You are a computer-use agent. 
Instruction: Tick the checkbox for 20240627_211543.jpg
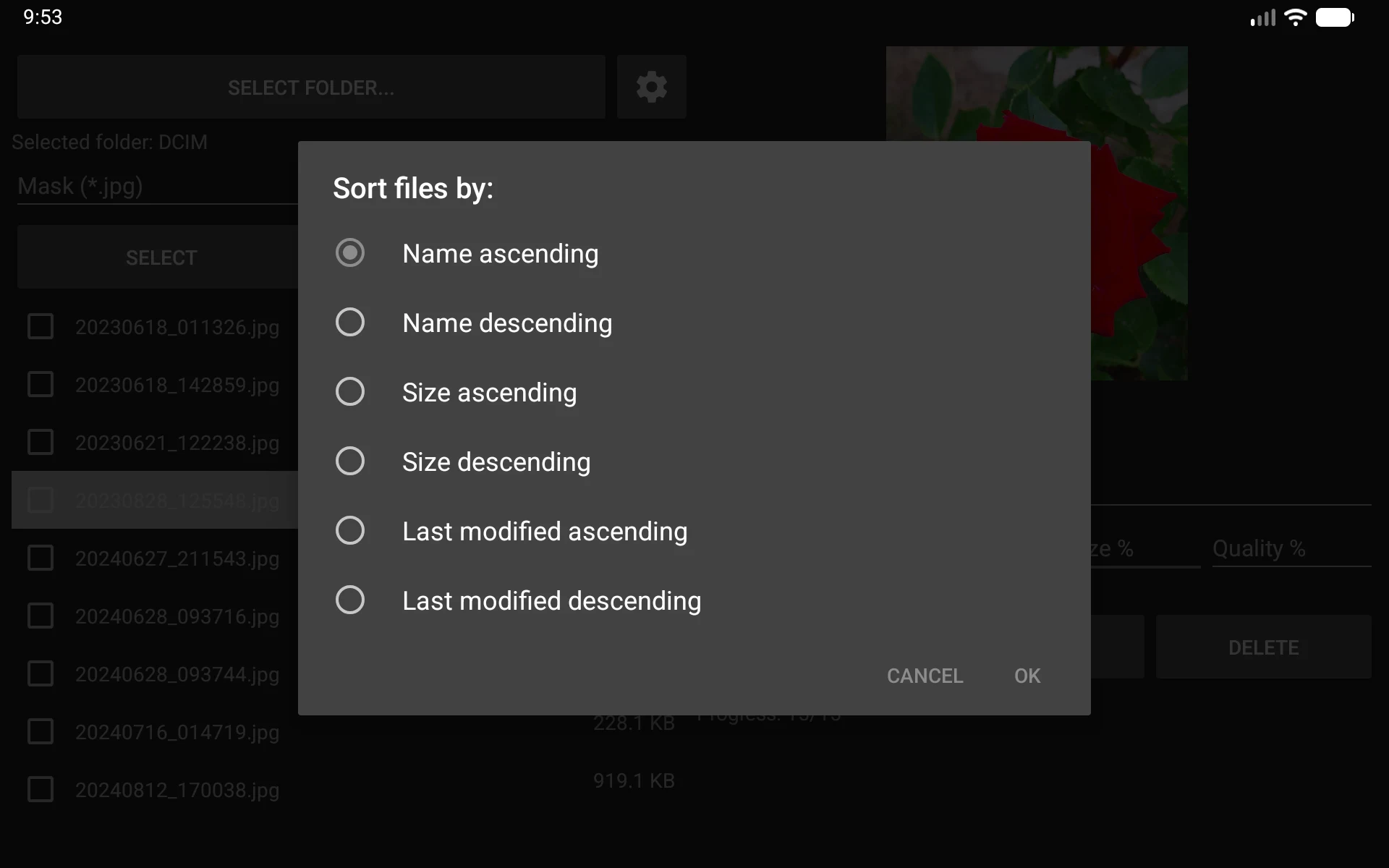[41, 558]
